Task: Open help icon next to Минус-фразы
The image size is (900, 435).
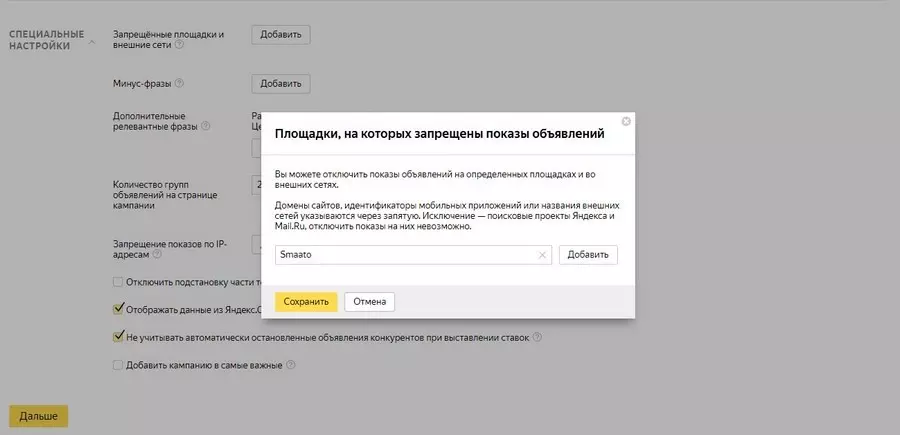Action: [x=179, y=83]
